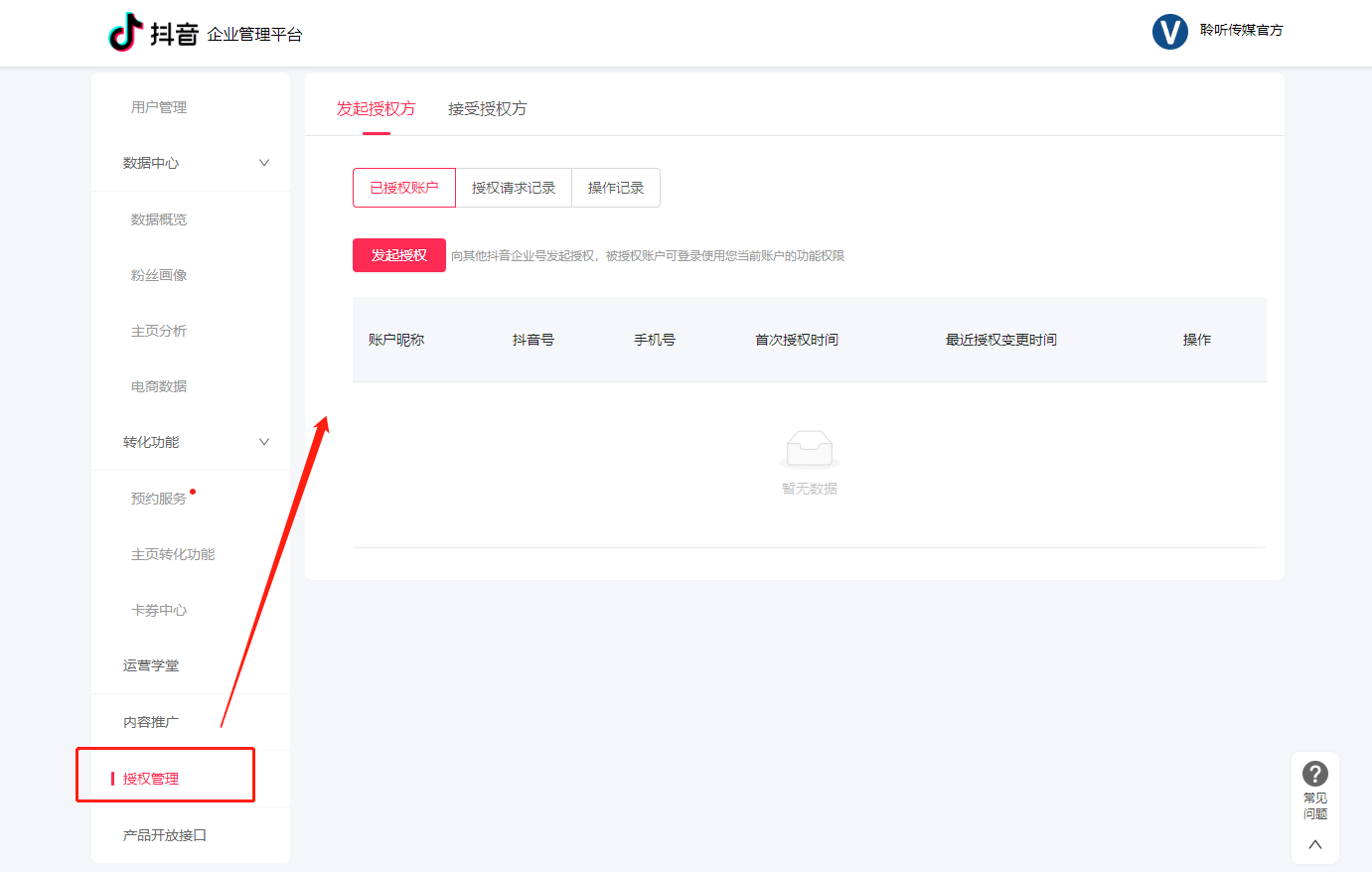Viewport: 1372px width, 872px height.
Task: Open the 聆听传媒官方 avatar icon
Action: tap(1170, 32)
